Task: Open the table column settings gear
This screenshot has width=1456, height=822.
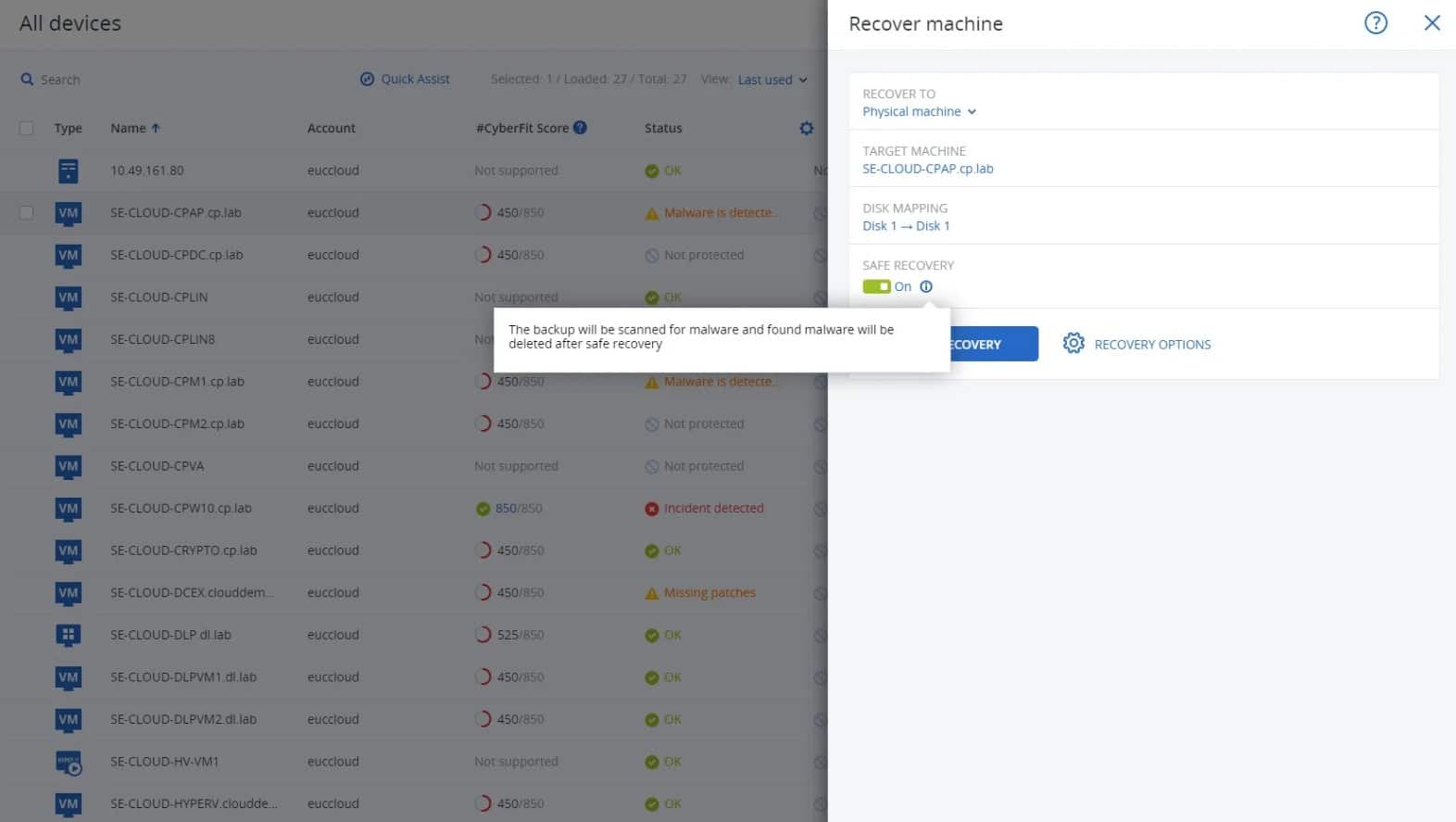Action: 807,128
